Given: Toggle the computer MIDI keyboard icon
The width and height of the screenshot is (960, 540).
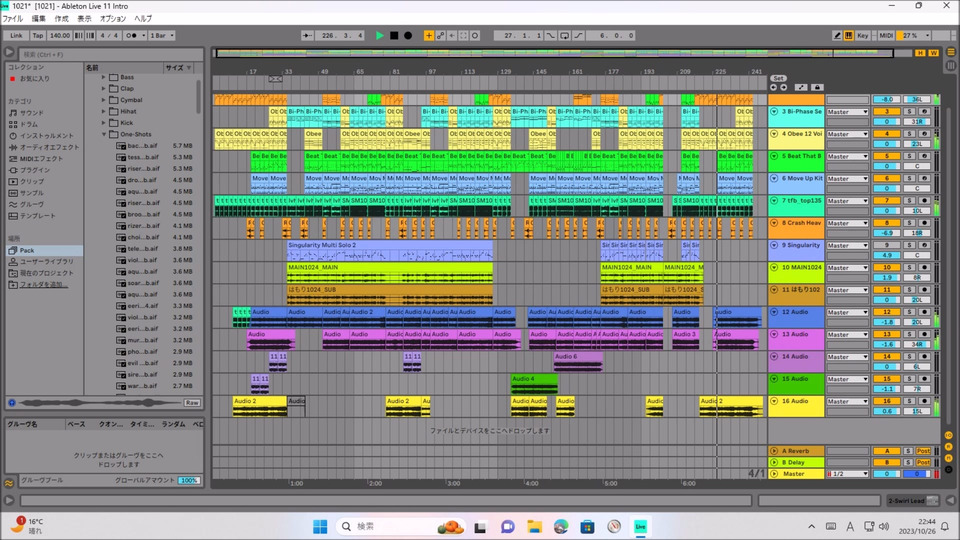Looking at the screenshot, I should point(849,35).
